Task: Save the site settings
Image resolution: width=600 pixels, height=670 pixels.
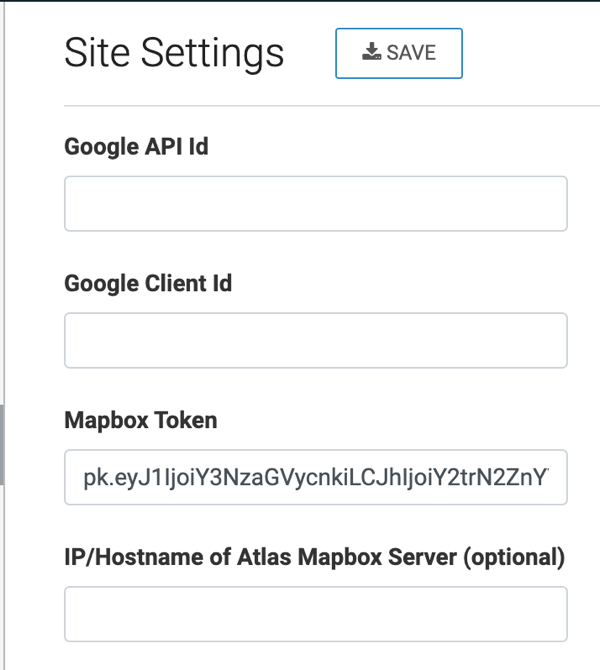Action: (399, 53)
